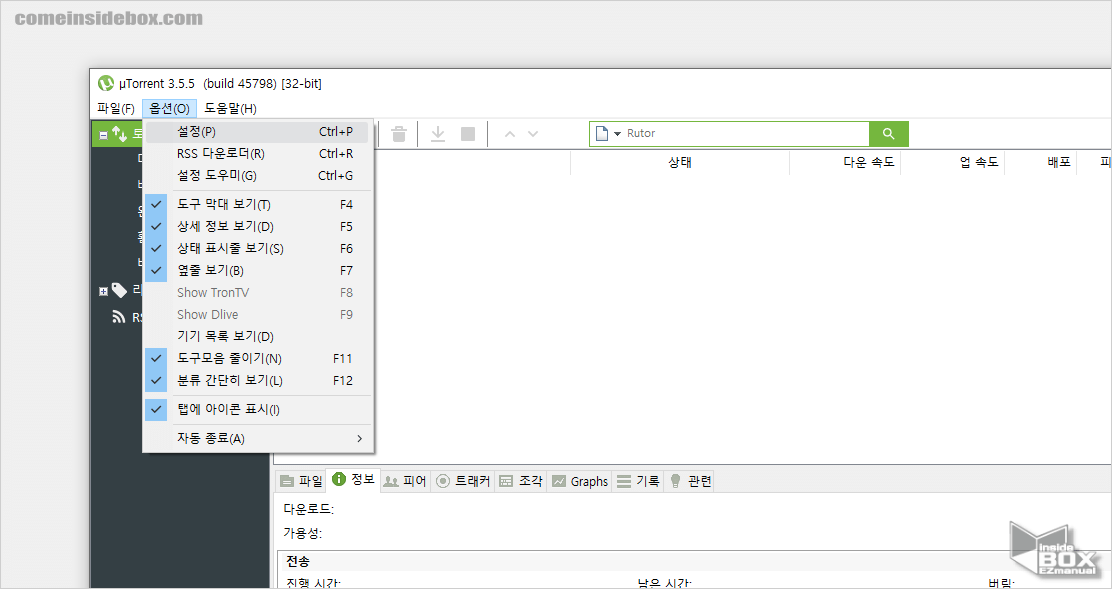Select the torrents up-down arrows icon

[119, 133]
